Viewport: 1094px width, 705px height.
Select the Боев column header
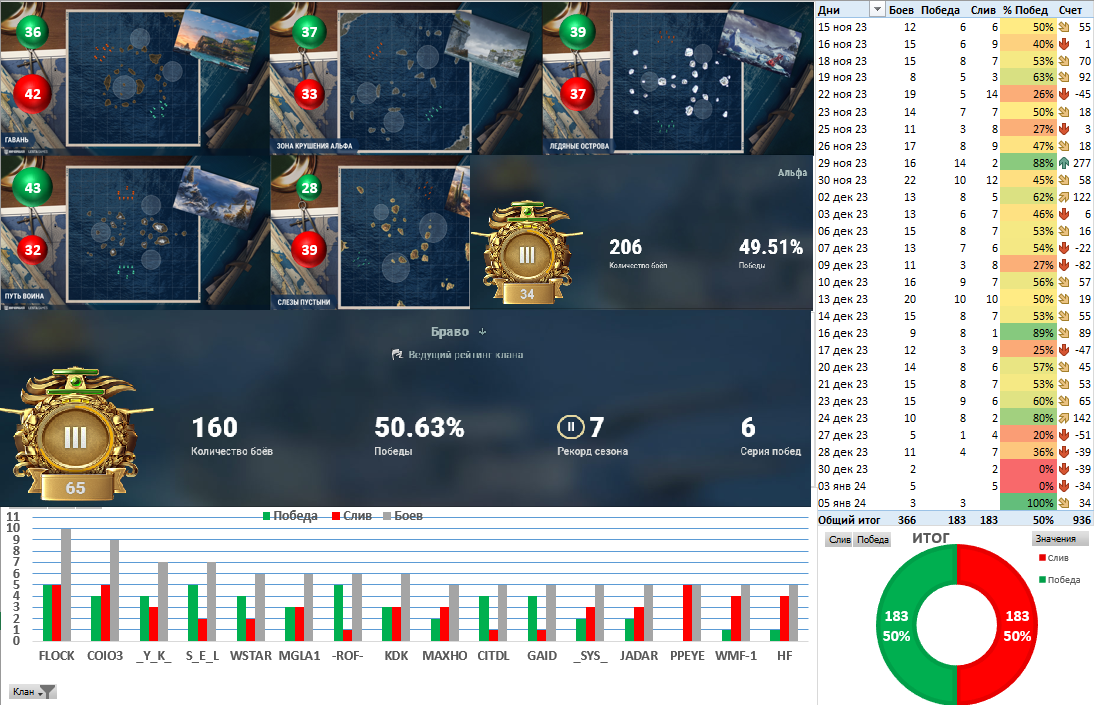(901, 10)
